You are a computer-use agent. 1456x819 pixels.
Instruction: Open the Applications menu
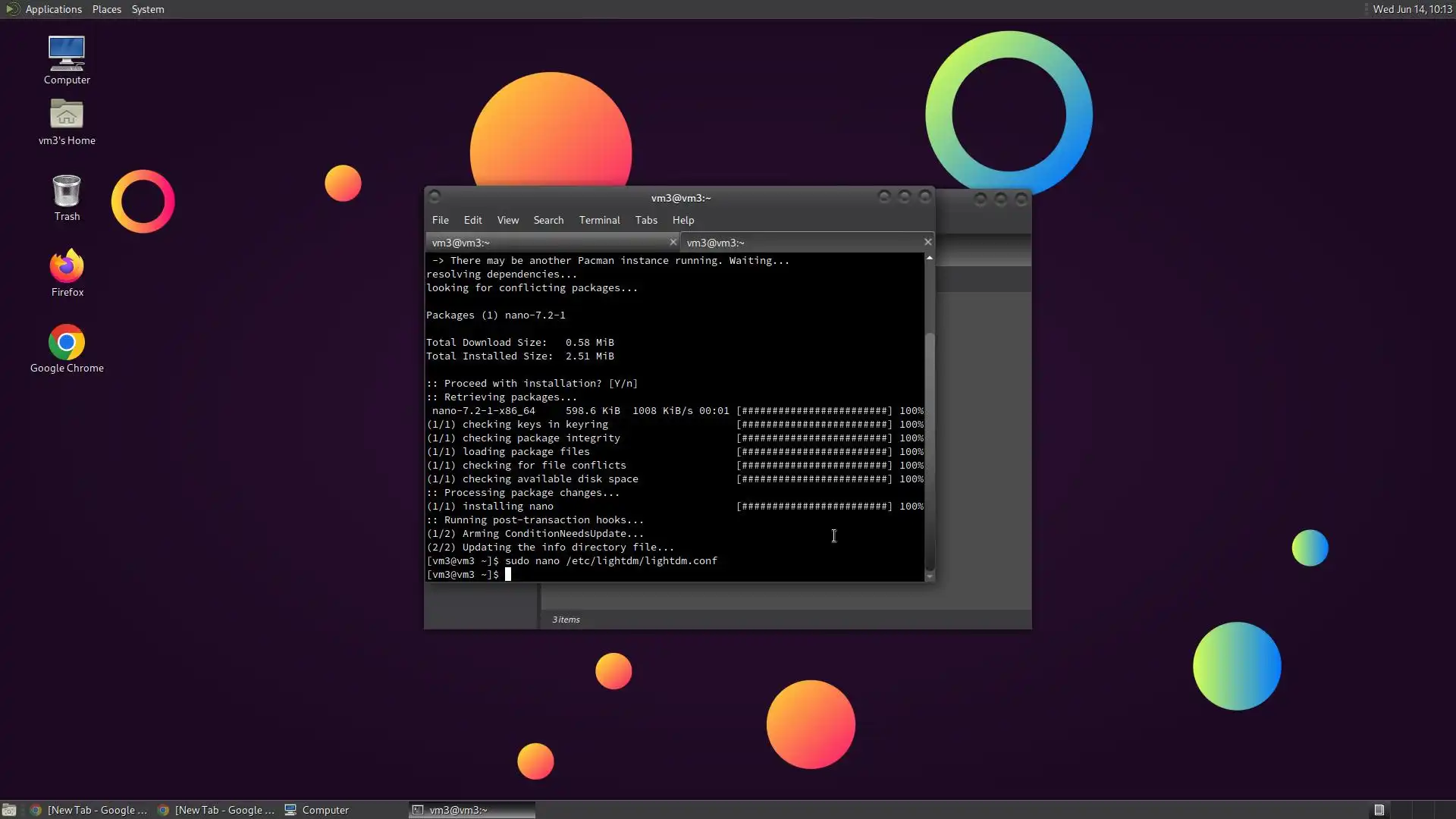[53, 9]
